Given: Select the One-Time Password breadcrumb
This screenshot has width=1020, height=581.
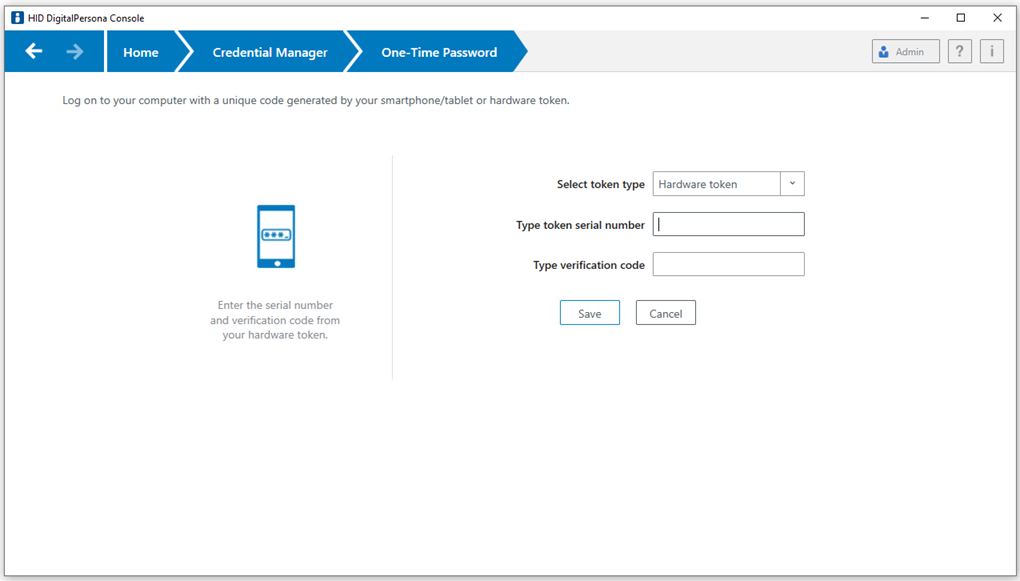Looking at the screenshot, I should pos(439,53).
